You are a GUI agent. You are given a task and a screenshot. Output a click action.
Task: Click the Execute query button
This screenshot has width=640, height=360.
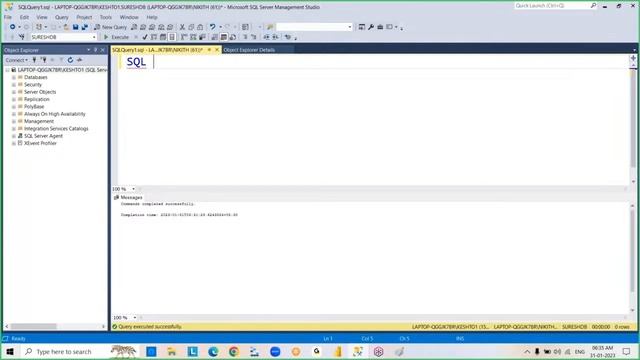click(116, 37)
